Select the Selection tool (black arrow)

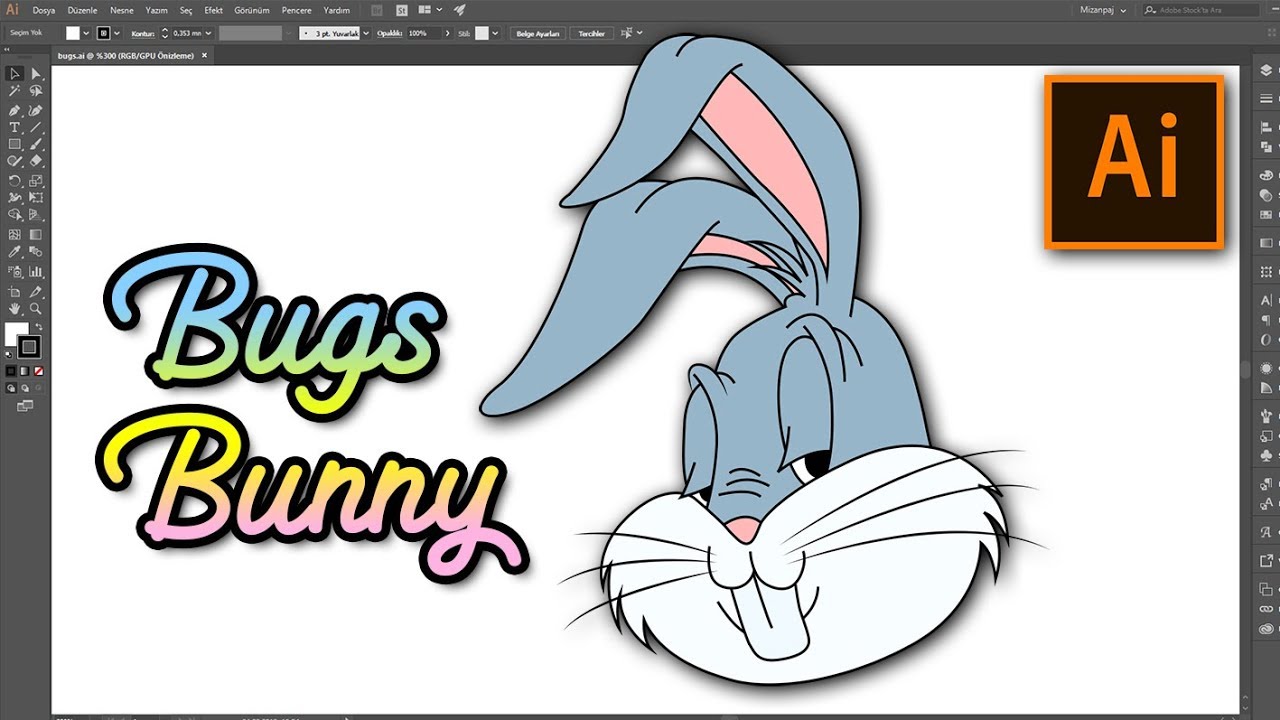tap(15, 73)
